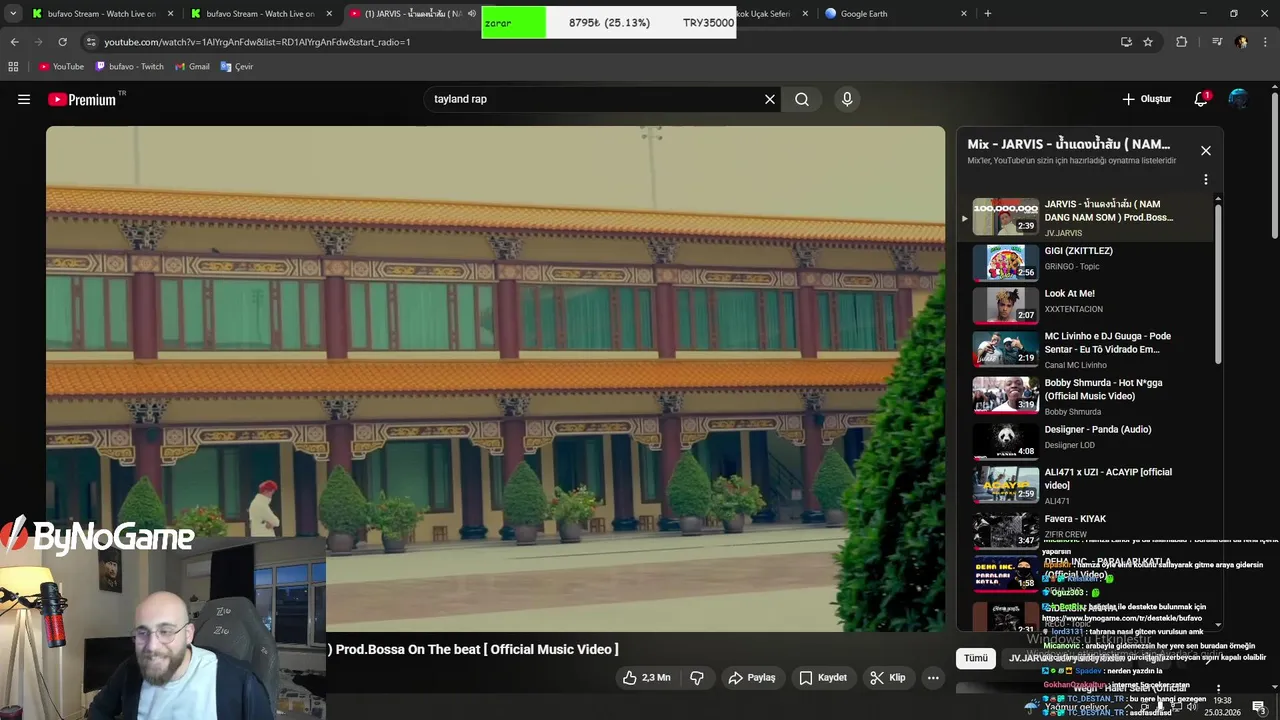
Task: Play MC Livinho e DJ Guuga track
Action: pyautogui.click(x=1087, y=349)
